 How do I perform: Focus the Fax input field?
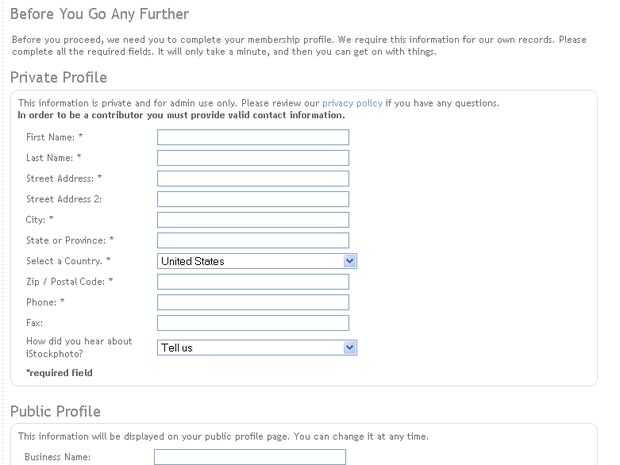pyautogui.click(x=252, y=323)
